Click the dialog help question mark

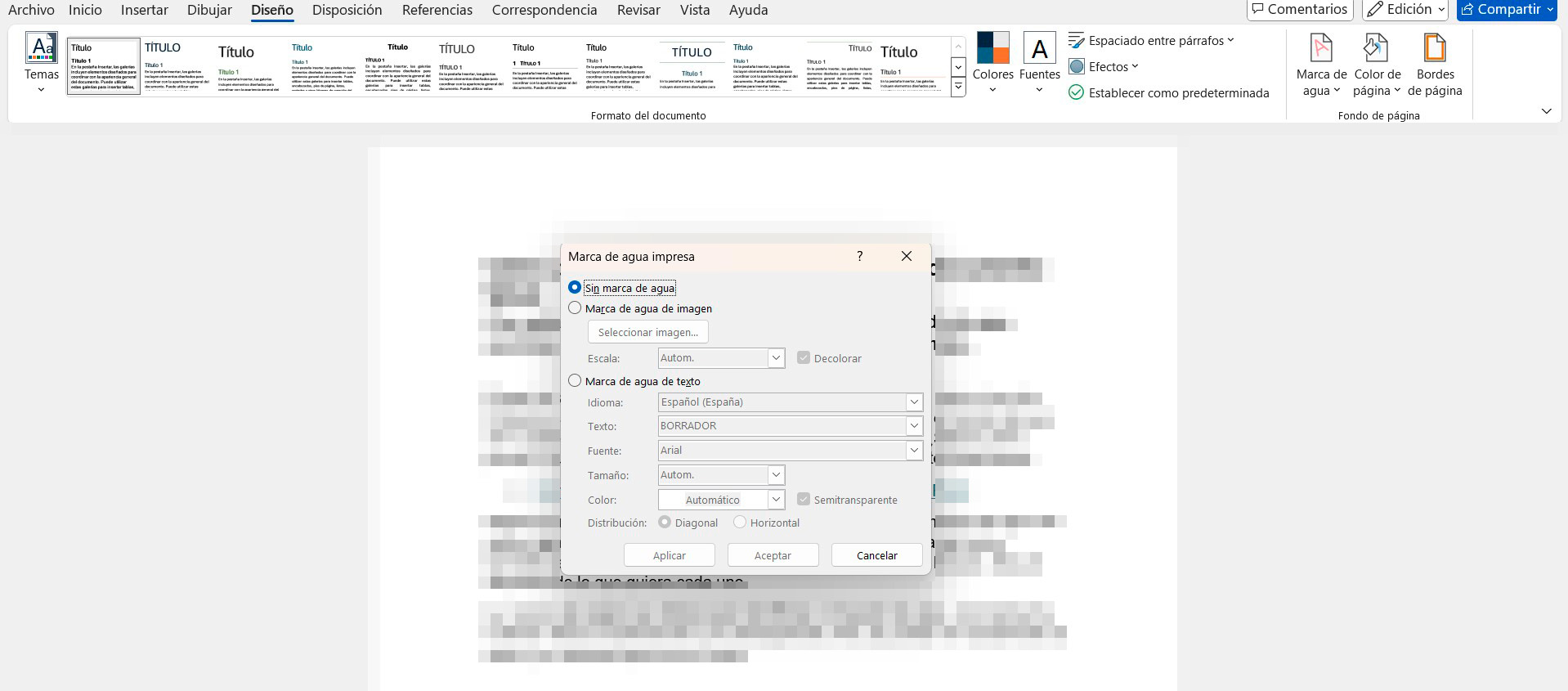[859, 256]
